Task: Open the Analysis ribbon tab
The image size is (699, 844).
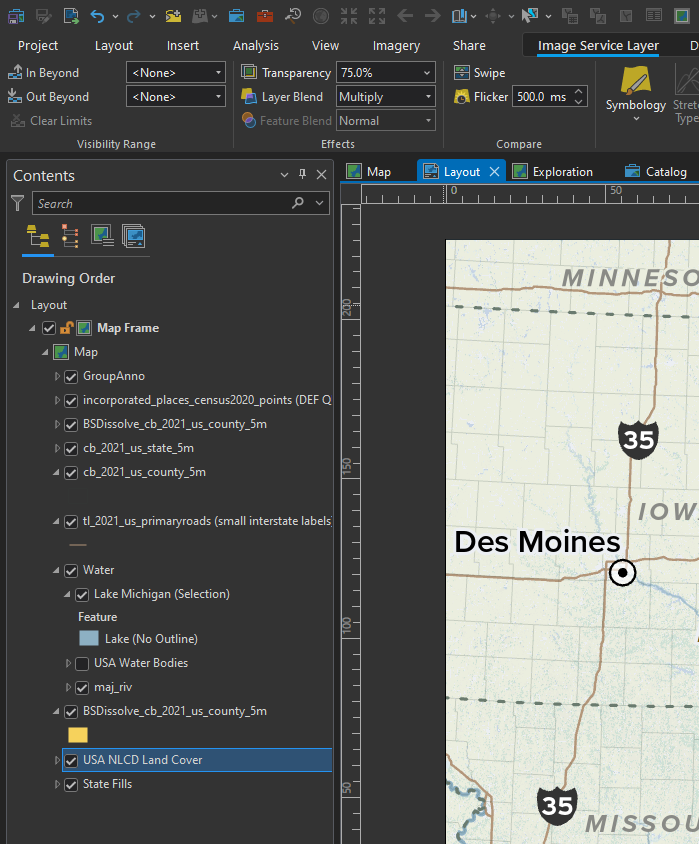Action: point(256,46)
